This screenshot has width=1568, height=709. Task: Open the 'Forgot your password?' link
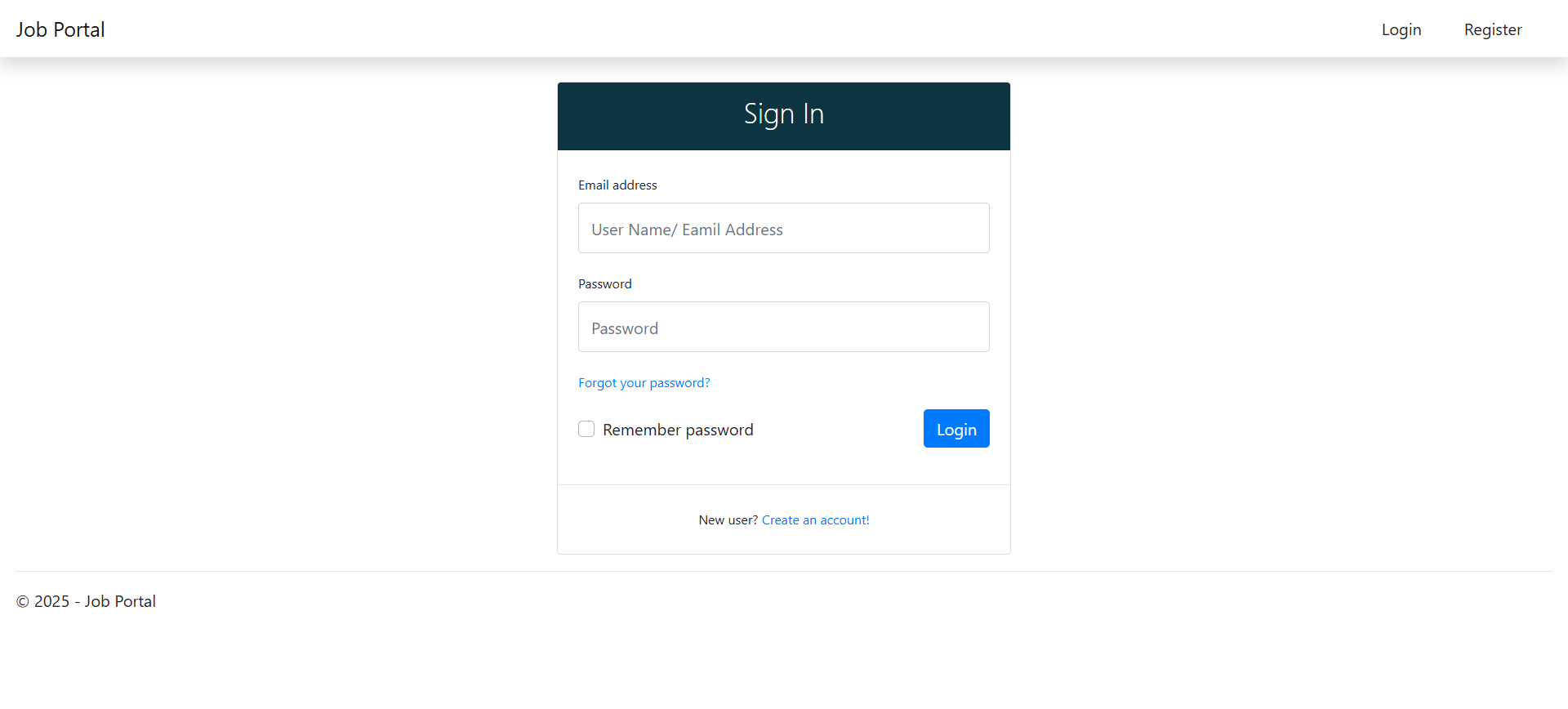tap(644, 382)
